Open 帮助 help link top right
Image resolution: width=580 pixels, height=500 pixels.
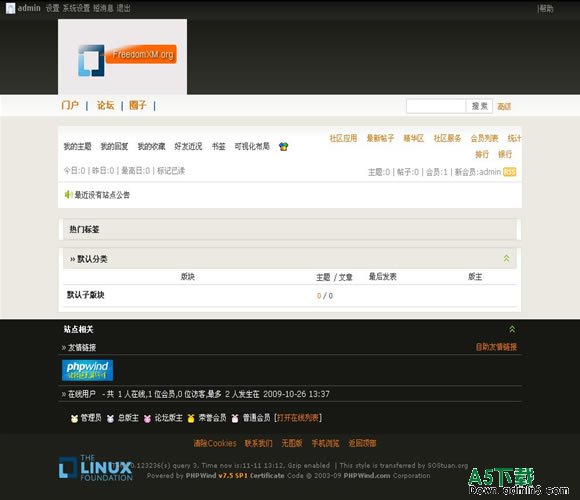pos(546,9)
